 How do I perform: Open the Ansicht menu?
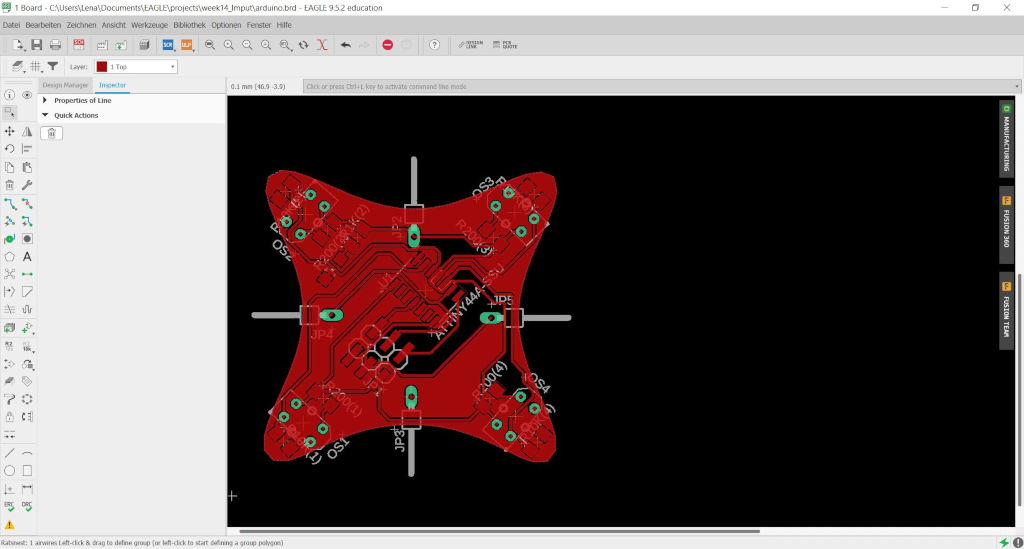[x=114, y=25]
